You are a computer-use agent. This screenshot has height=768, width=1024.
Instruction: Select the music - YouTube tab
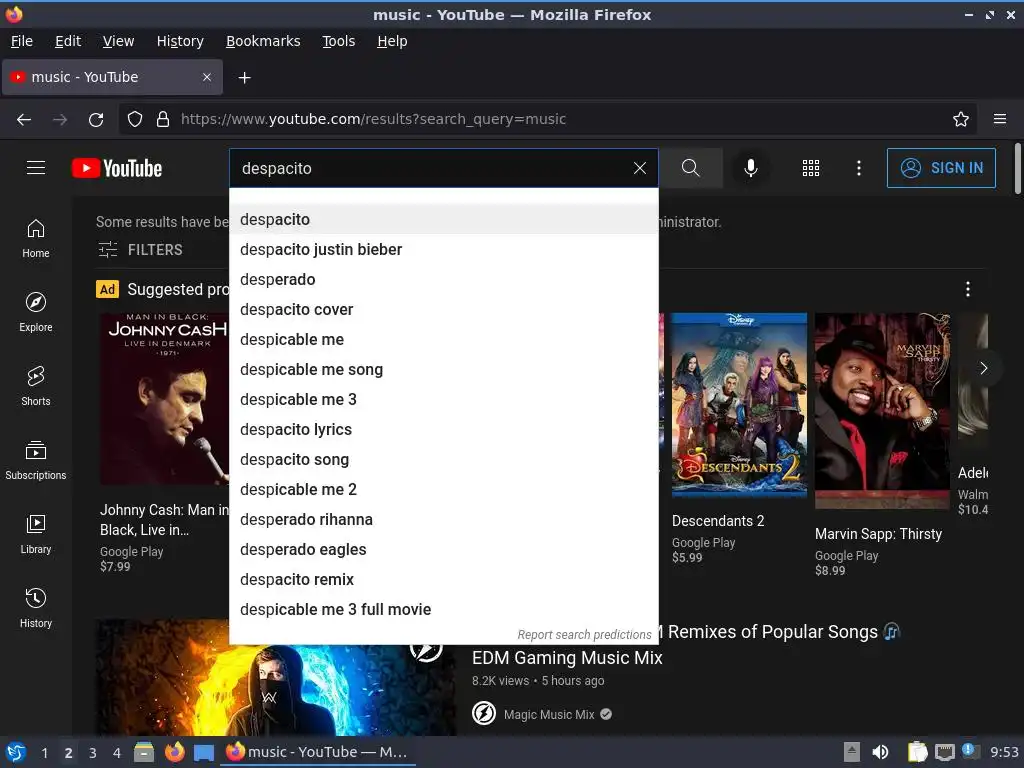click(x=112, y=77)
